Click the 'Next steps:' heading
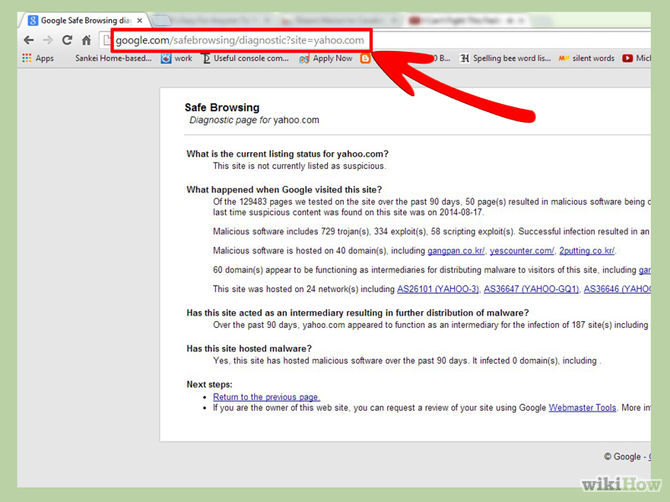The height and width of the screenshot is (502, 670). point(209,385)
